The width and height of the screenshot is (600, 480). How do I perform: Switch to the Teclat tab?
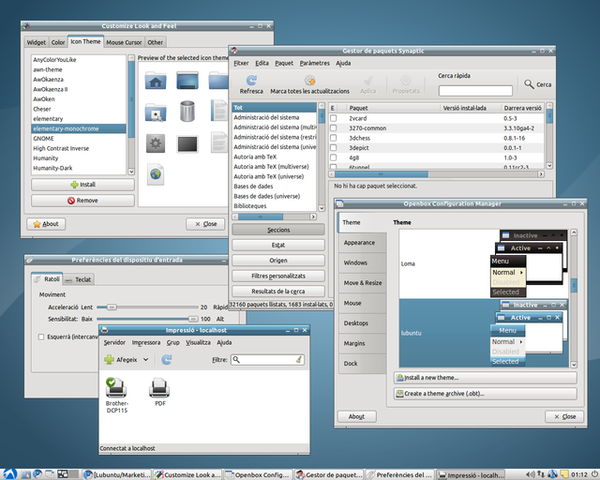point(80,280)
